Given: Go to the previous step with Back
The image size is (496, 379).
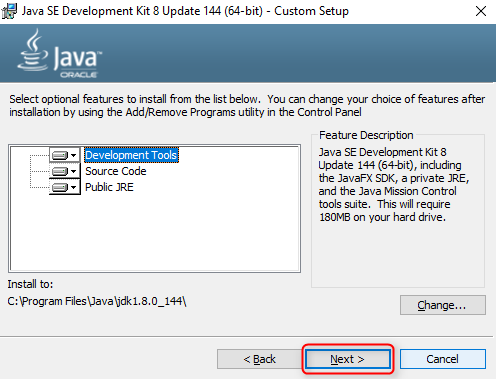Looking at the screenshot, I should point(259,359).
